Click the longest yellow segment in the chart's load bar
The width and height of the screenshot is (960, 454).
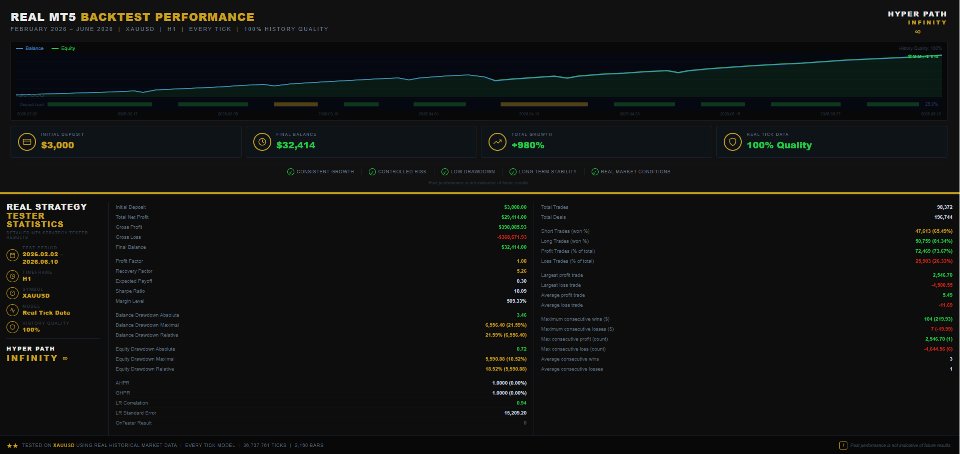tap(544, 104)
